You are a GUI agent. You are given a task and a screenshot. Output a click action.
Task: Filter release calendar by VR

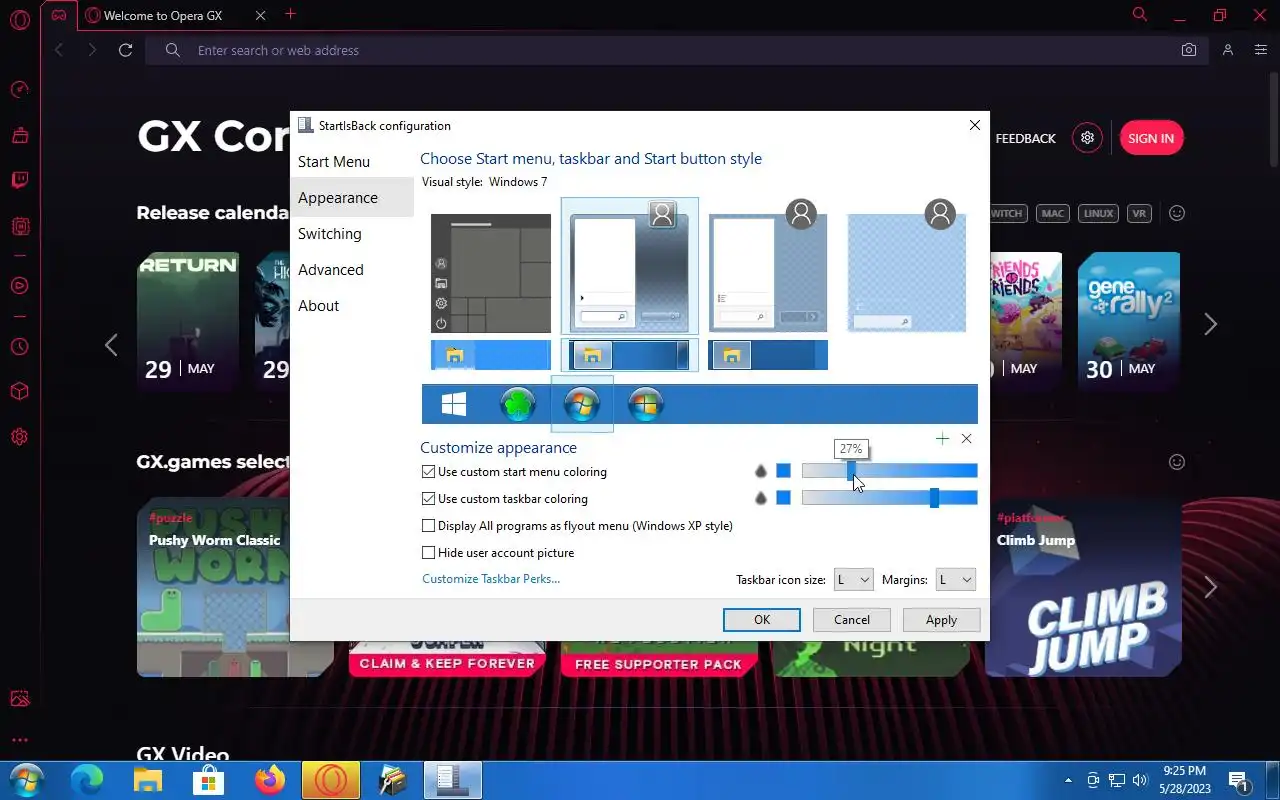pyautogui.click(x=1139, y=213)
